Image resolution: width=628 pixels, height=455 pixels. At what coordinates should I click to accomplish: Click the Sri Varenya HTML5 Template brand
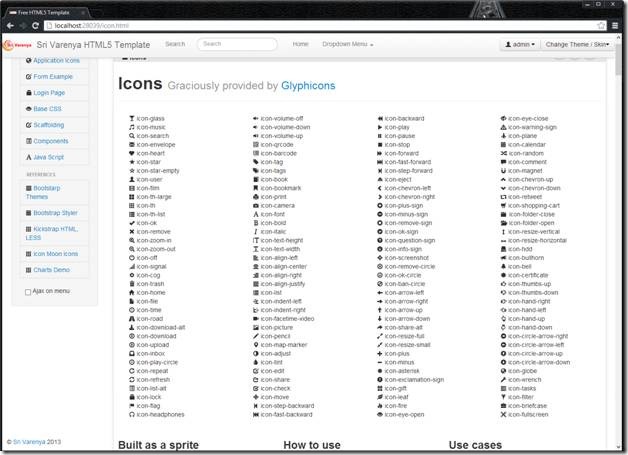[x=93, y=45]
